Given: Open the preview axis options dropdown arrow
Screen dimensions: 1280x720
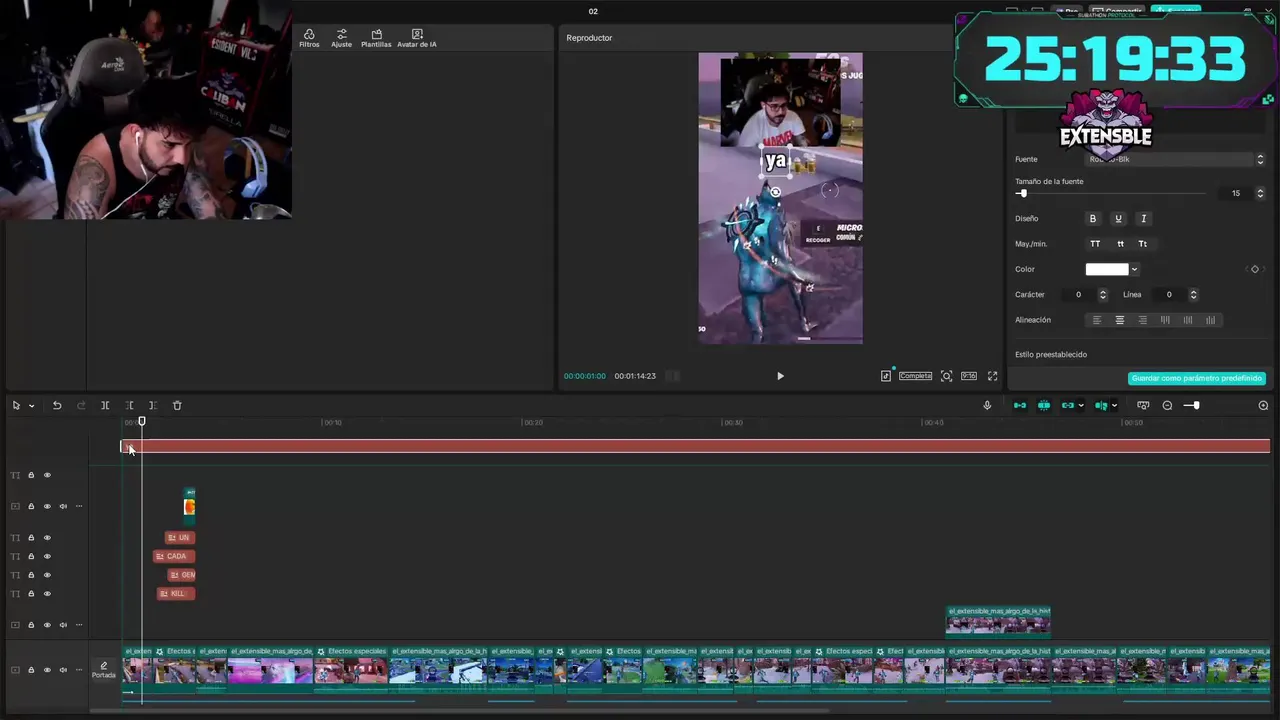Looking at the screenshot, I should pyautogui.click(x=1114, y=406).
